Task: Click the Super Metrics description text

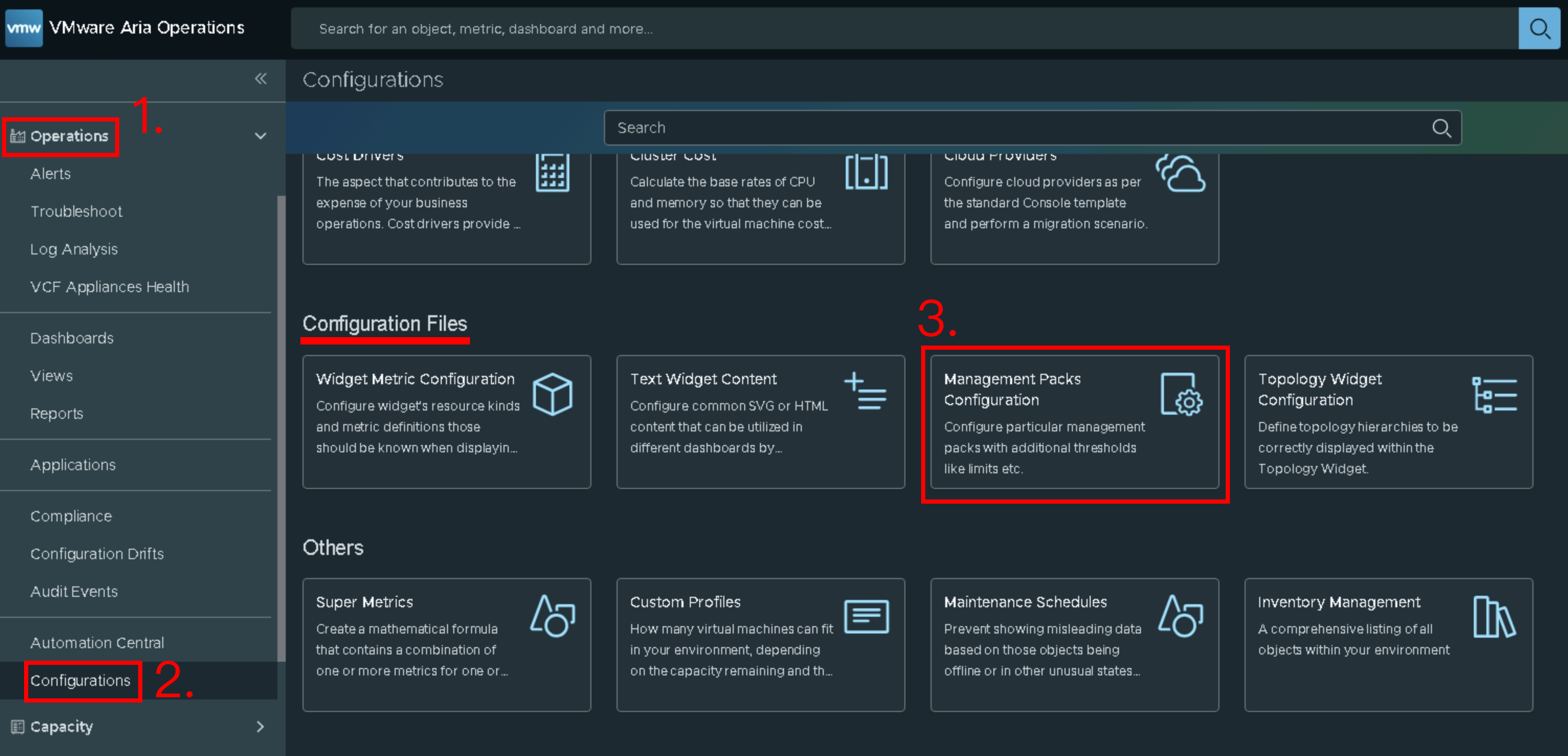Action: (411, 650)
